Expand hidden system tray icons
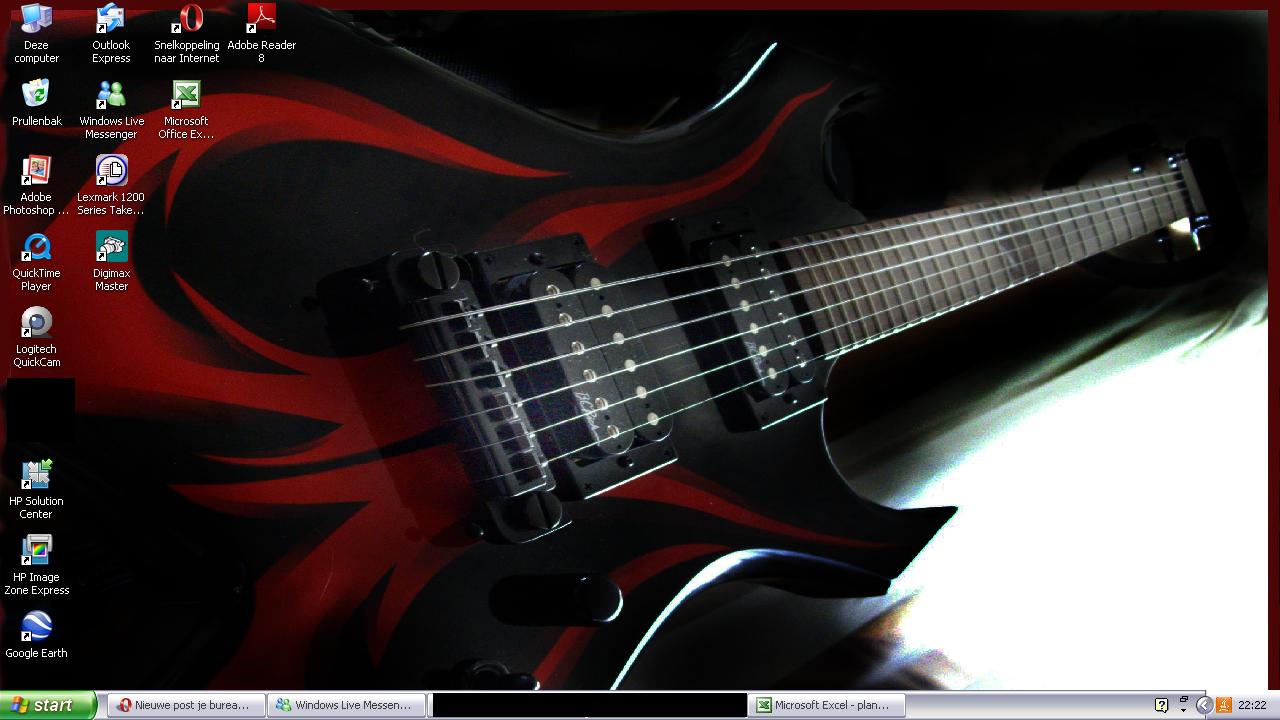The height and width of the screenshot is (720, 1280). click(x=1204, y=705)
